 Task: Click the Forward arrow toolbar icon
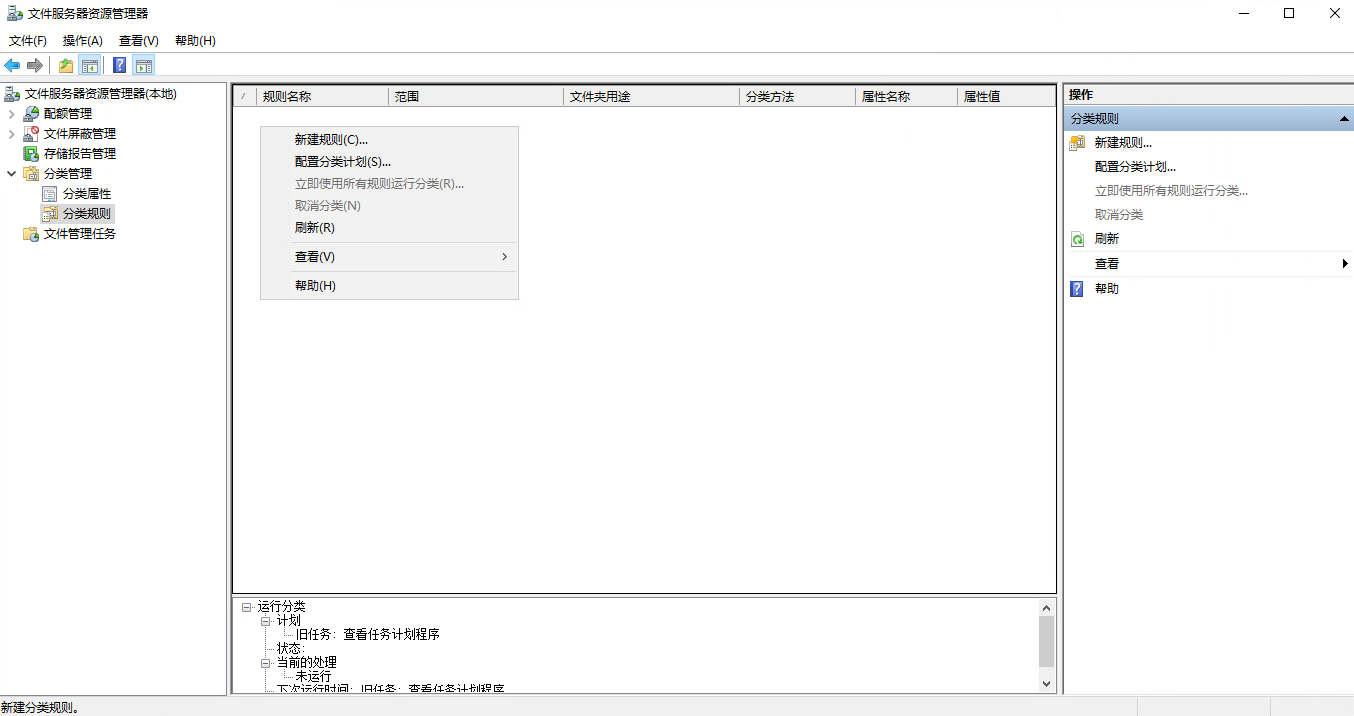[x=35, y=66]
